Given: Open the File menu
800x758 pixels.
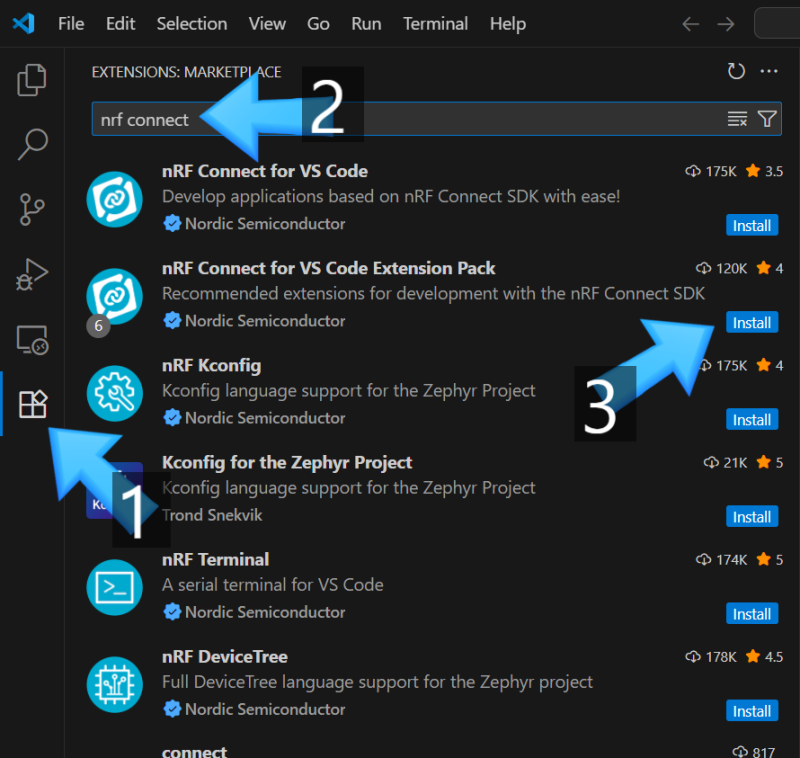Looking at the screenshot, I should click(x=71, y=24).
